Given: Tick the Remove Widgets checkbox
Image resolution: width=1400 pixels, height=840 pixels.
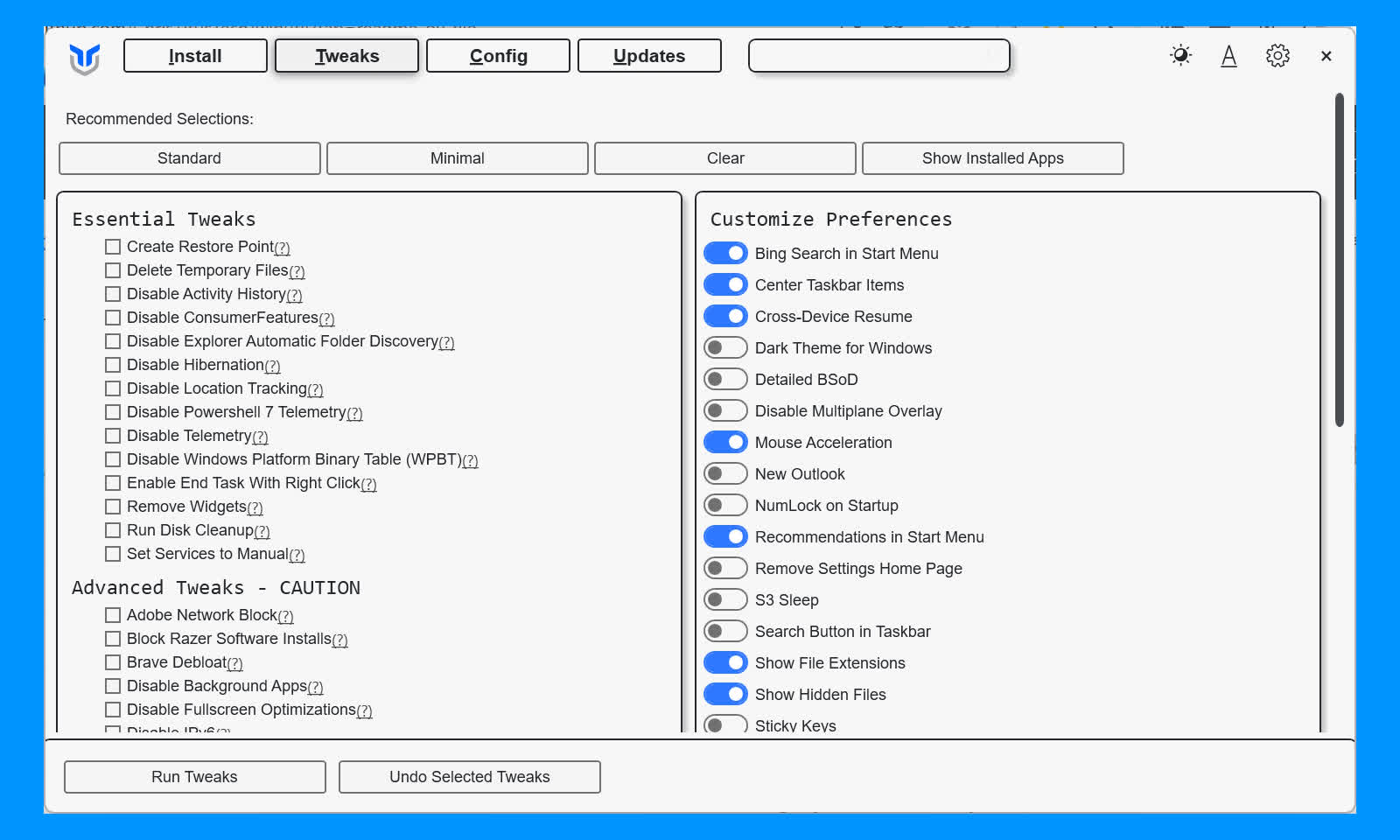Looking at the screenshot, I should point(113,507).
